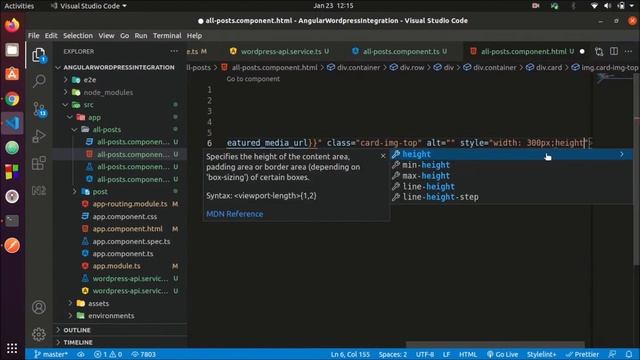
Task: Collapse the app folder
Action: point(94,117)
